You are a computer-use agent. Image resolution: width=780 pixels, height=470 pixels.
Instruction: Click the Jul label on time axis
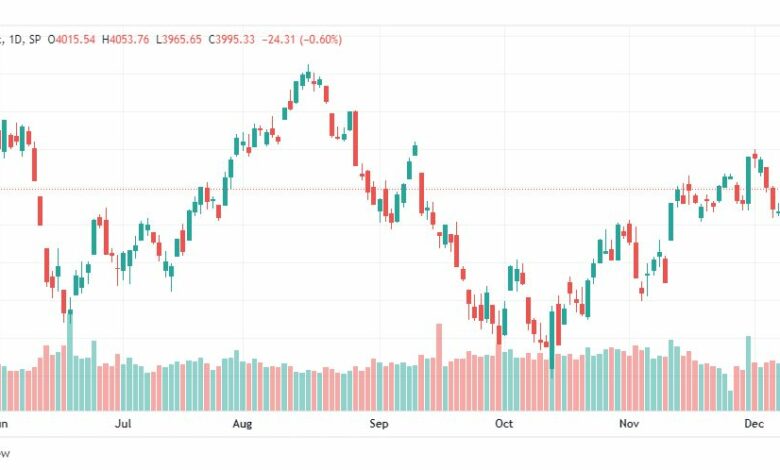(x=123, y=424)
